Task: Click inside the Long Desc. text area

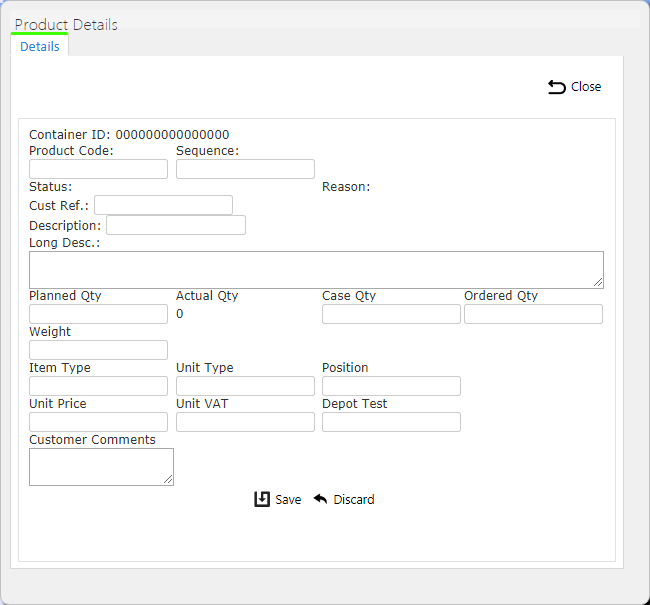Action: tap(316, 270)
